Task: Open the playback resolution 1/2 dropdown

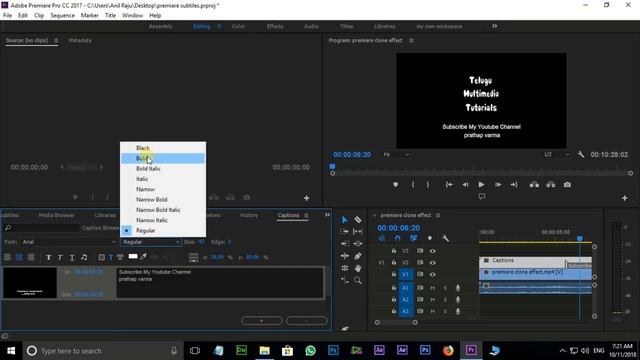Action: [556, 155]
